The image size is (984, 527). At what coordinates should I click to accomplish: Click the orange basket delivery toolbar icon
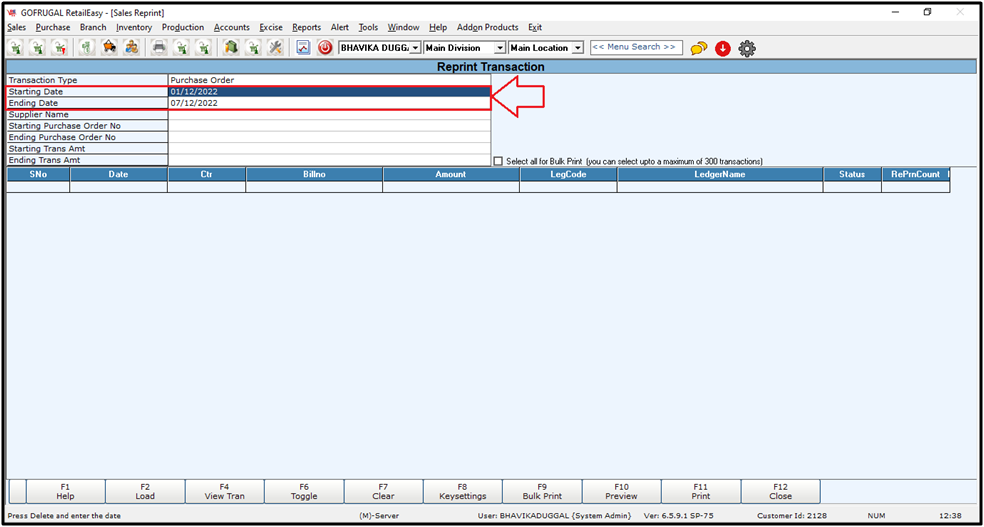pyautogui.click(x=110, y=48)
